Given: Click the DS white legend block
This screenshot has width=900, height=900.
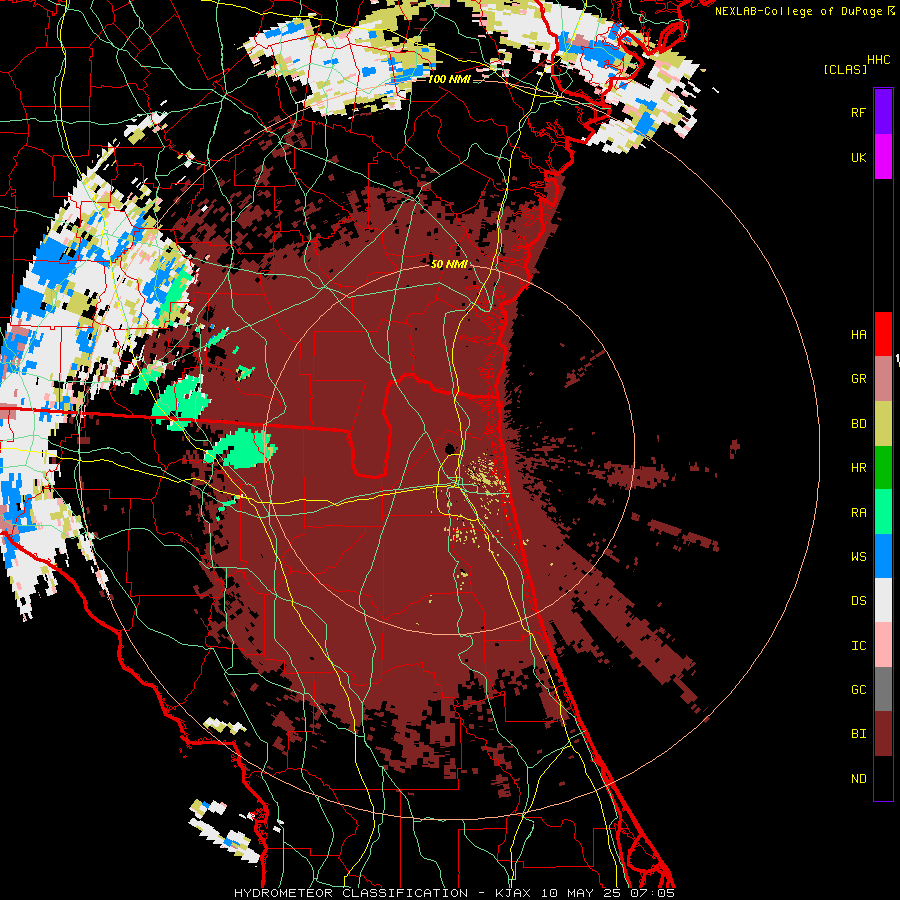Looking at the screenshot, I should tap(883, 600).
